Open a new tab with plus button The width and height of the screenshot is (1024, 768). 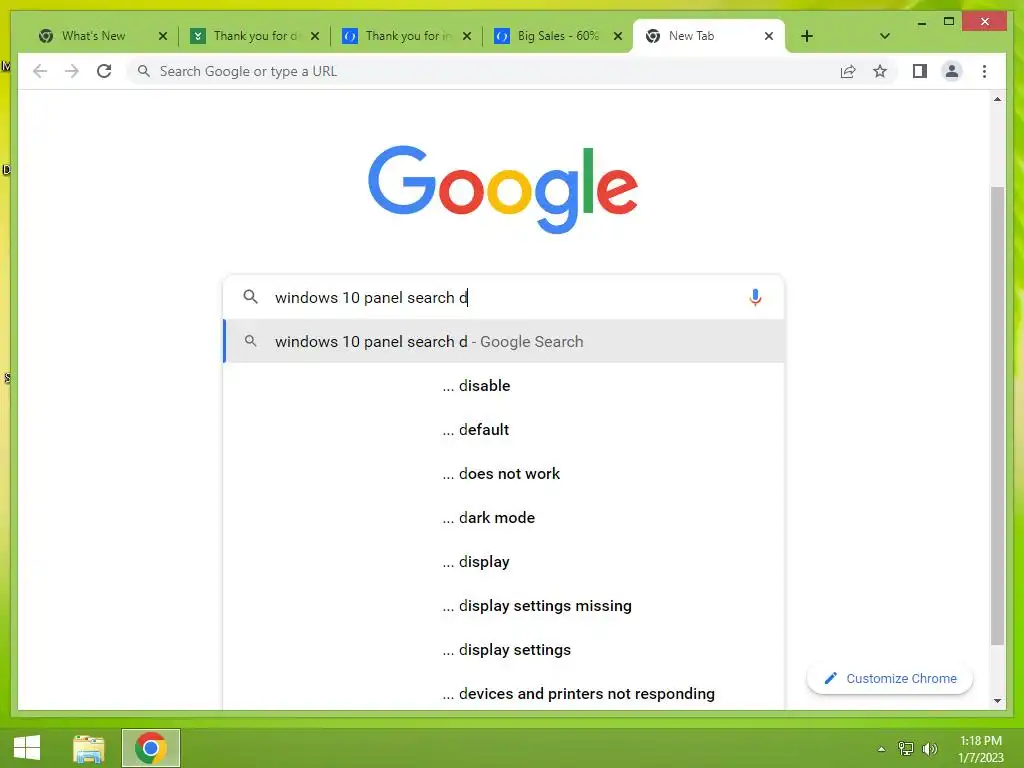(807, 36)
